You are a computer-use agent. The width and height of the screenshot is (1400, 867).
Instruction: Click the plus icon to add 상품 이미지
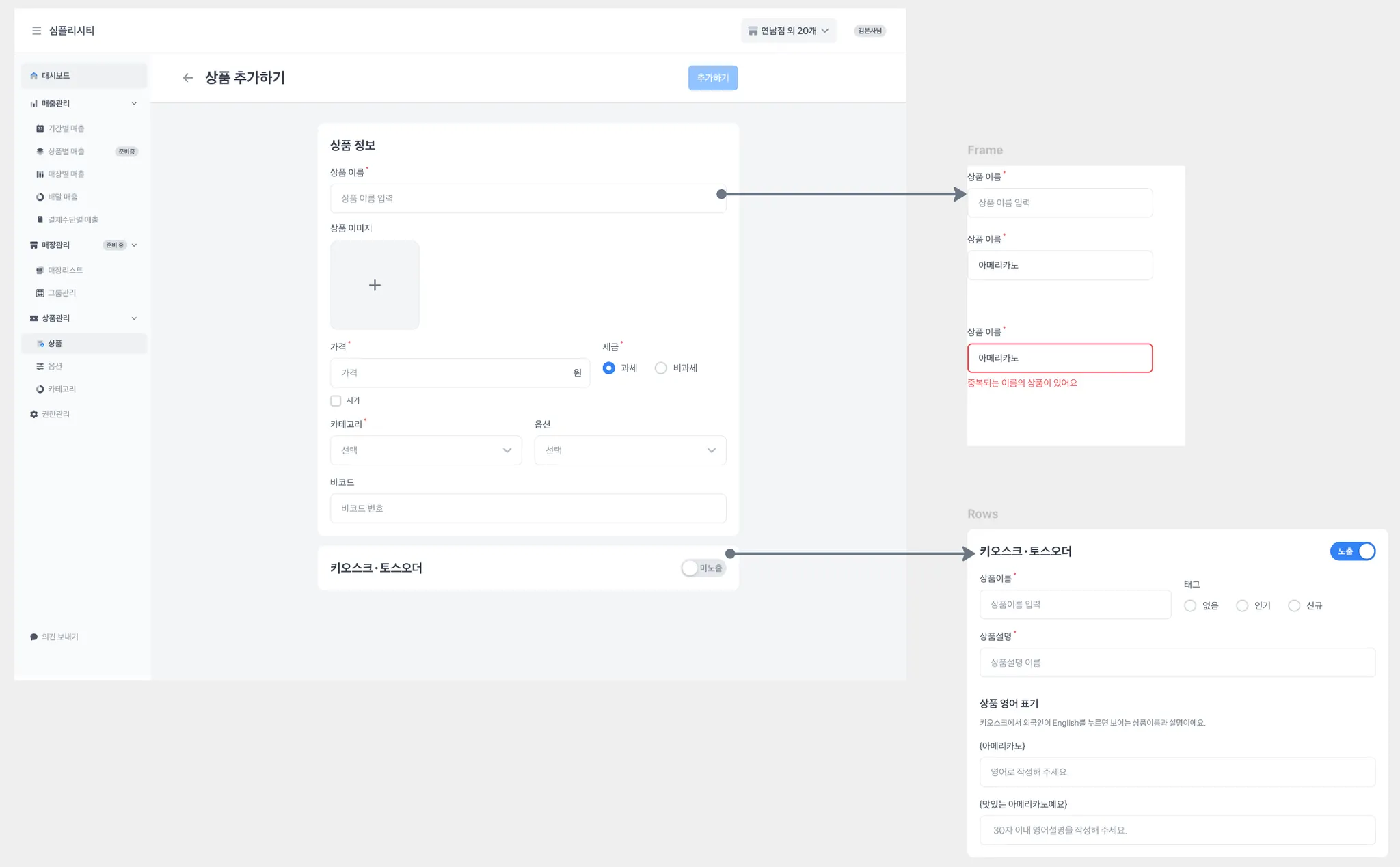[x=375, y=285]
